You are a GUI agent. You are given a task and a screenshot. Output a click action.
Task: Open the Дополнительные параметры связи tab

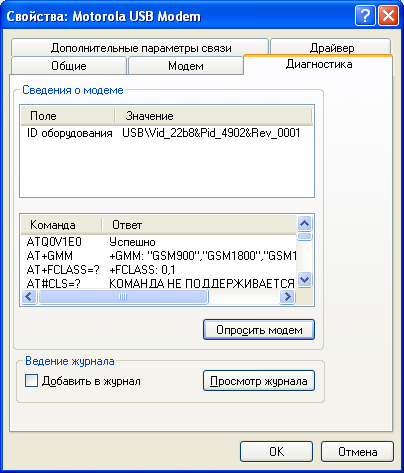[140, 47]
